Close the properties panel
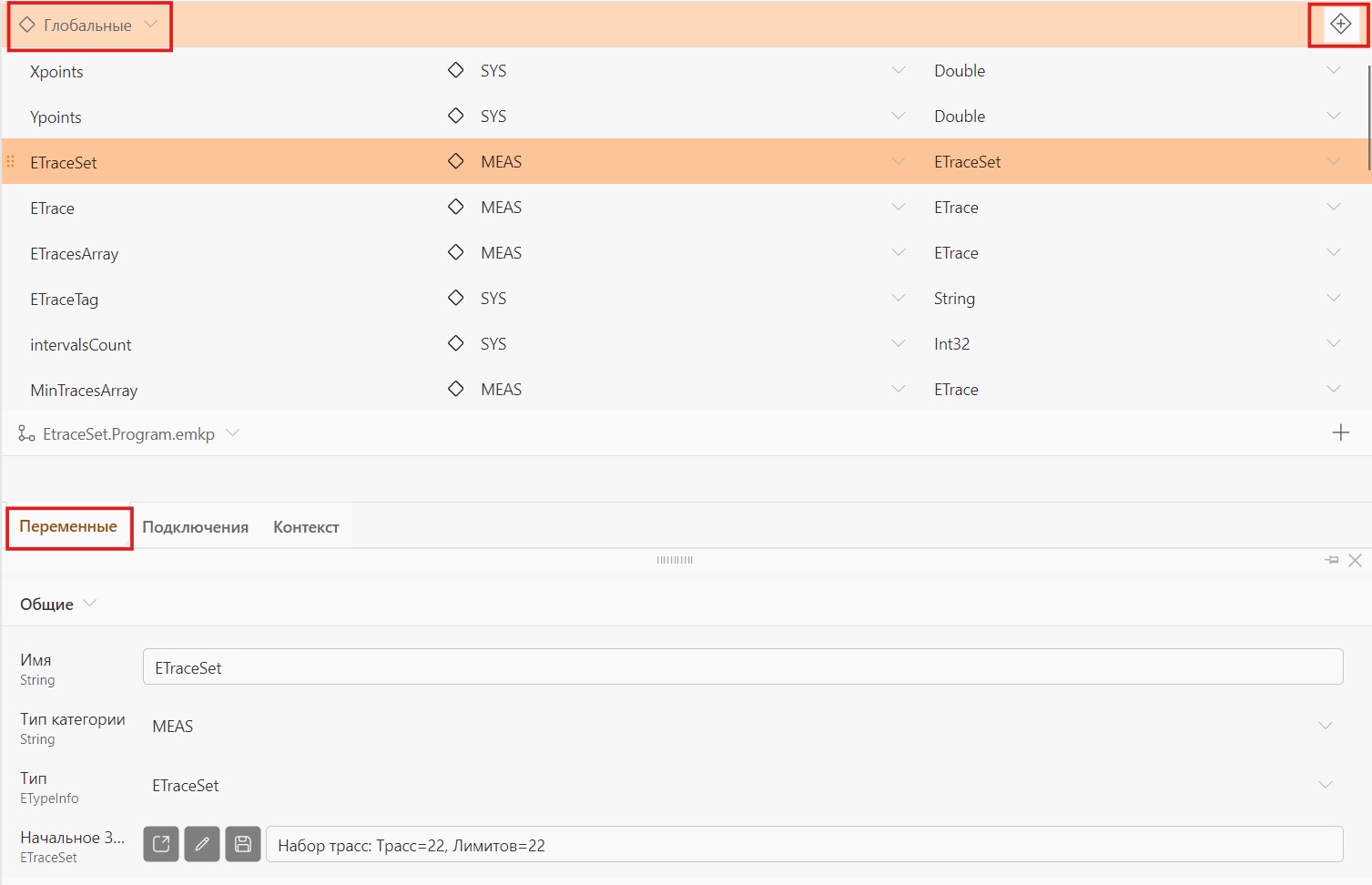Screen dimensions: 1372x885 tap(1355, 560)
